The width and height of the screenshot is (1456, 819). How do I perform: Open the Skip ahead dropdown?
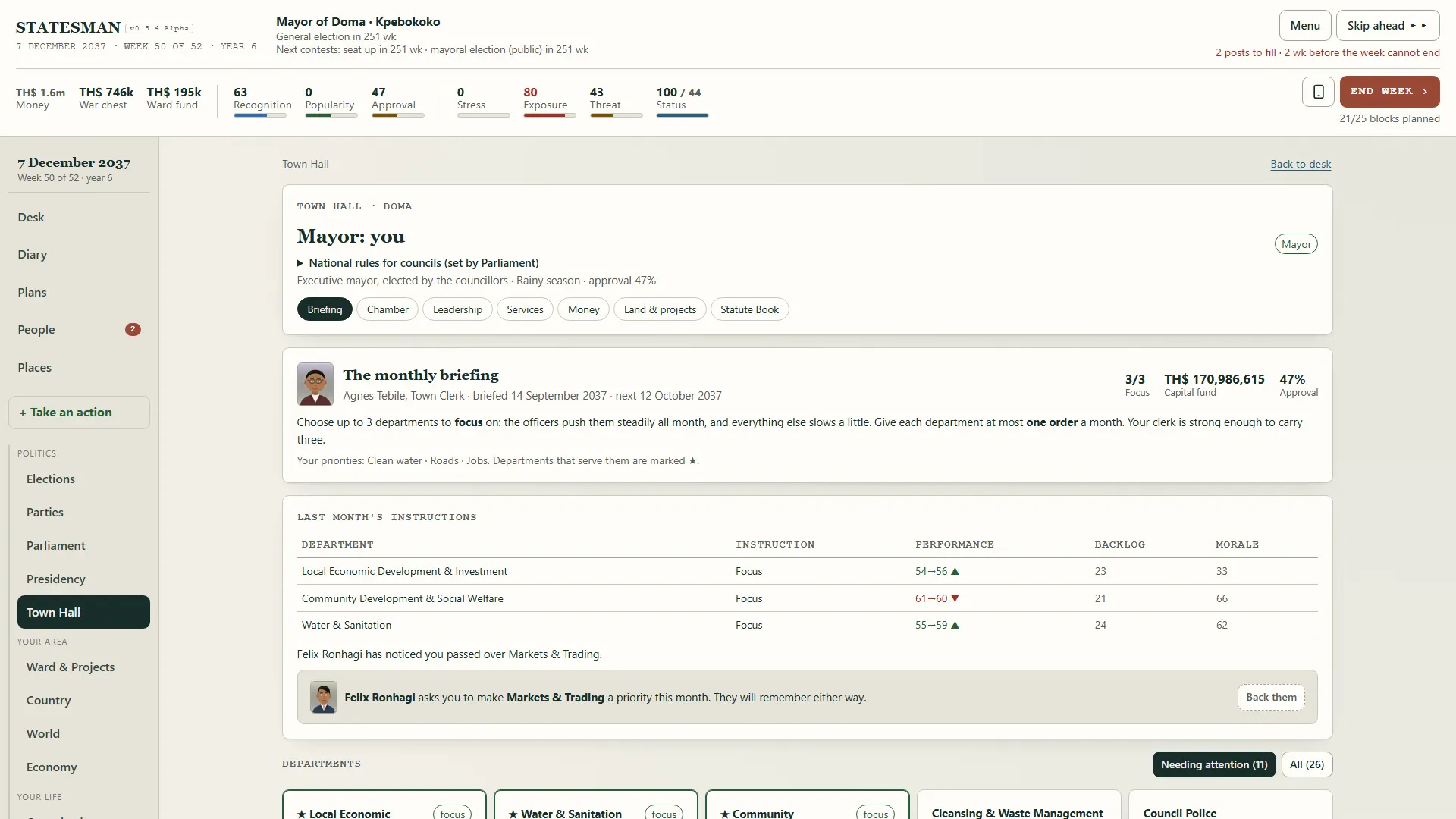click(x=1387, y=25)
